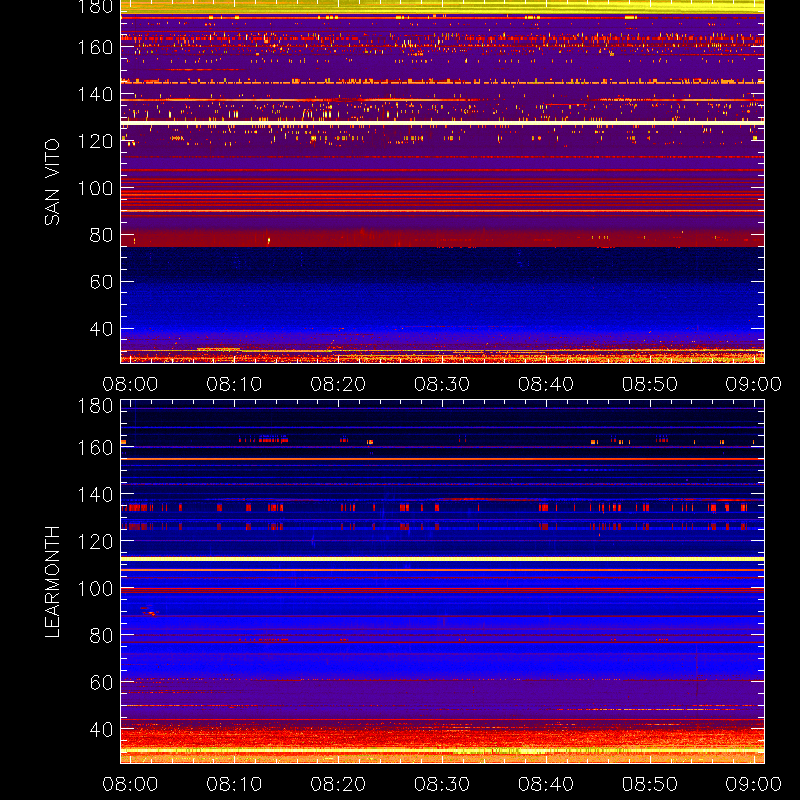This screenshot has width=800, height=800.
Task: Click 08:30 time label under San Vito plot
Action: click(x=442, y=384)
